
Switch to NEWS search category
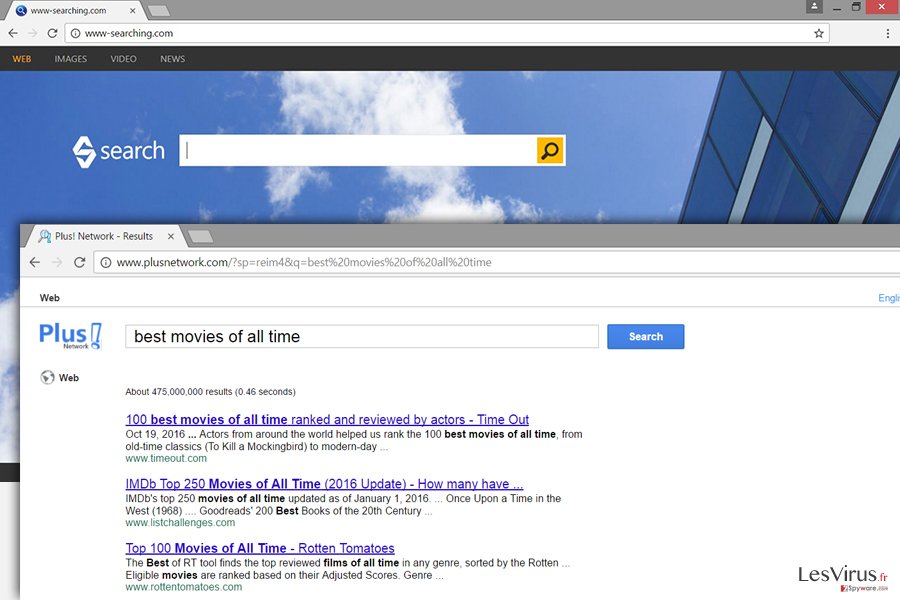click(172, 59)
